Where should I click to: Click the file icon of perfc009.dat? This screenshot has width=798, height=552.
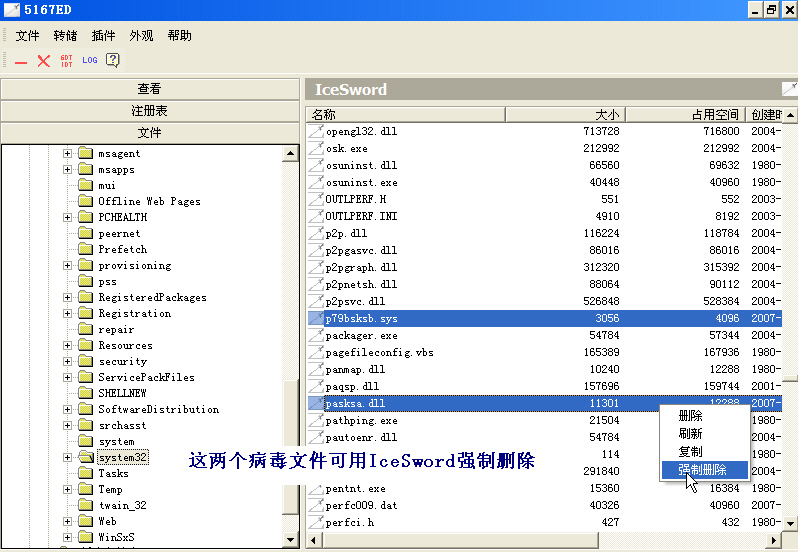[x=316, y=505]
